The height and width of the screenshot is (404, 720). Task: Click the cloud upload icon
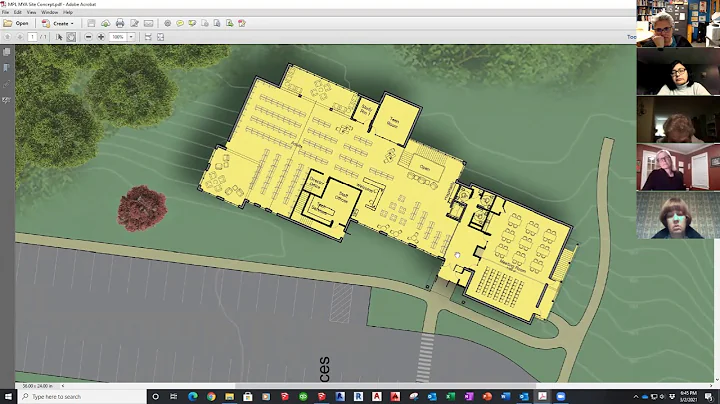pos(106,23)
